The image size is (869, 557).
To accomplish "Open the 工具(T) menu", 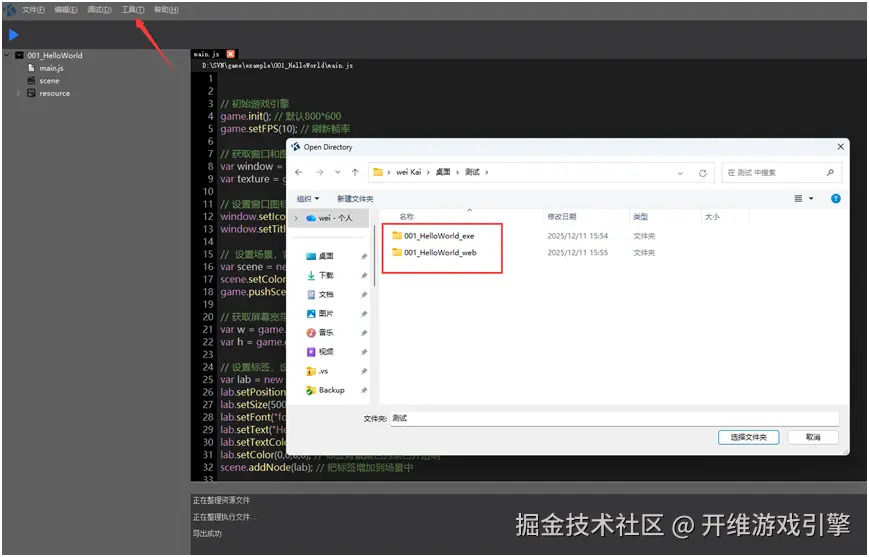I will coord(132,9).
